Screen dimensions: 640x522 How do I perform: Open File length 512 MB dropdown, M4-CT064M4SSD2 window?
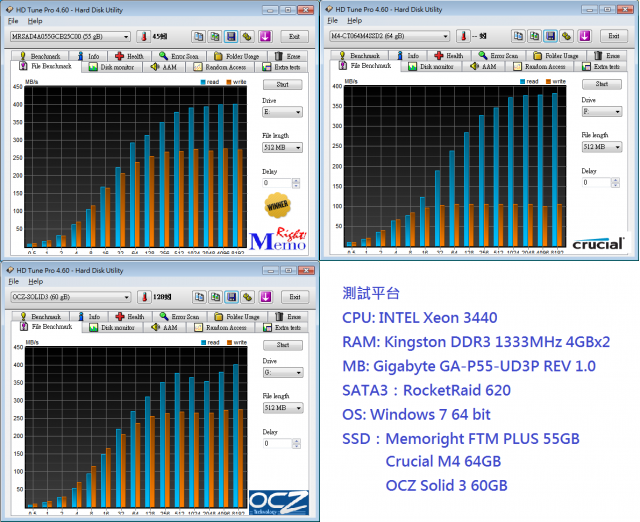[602, 147]
